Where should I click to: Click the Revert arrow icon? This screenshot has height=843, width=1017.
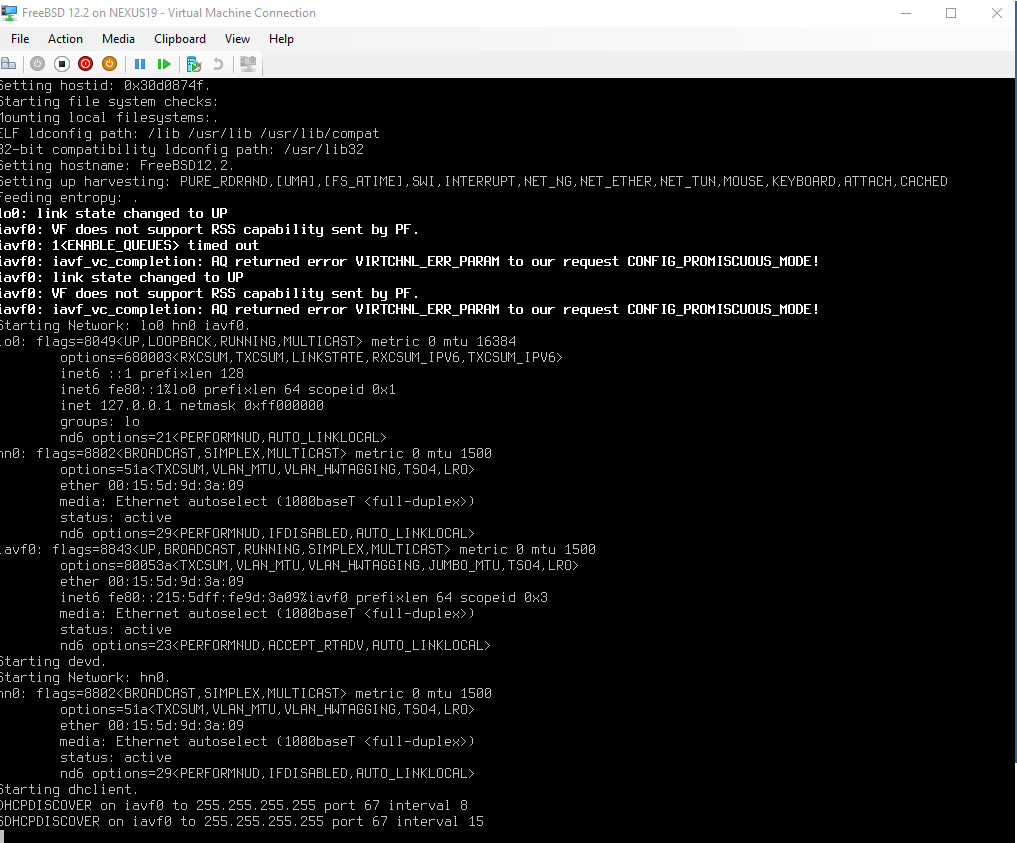(x=217, y=64)
